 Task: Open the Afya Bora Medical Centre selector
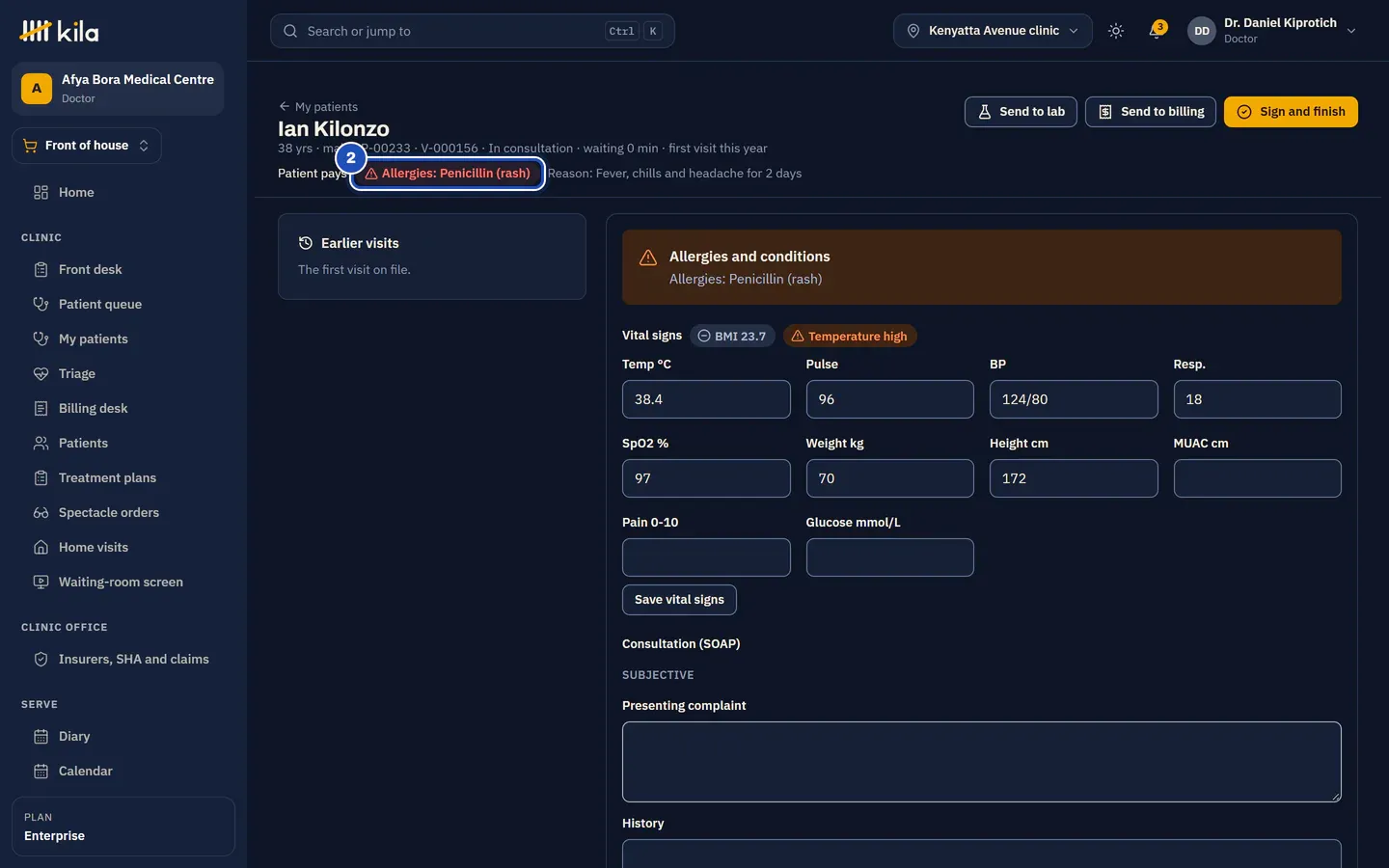coord(118,89)
